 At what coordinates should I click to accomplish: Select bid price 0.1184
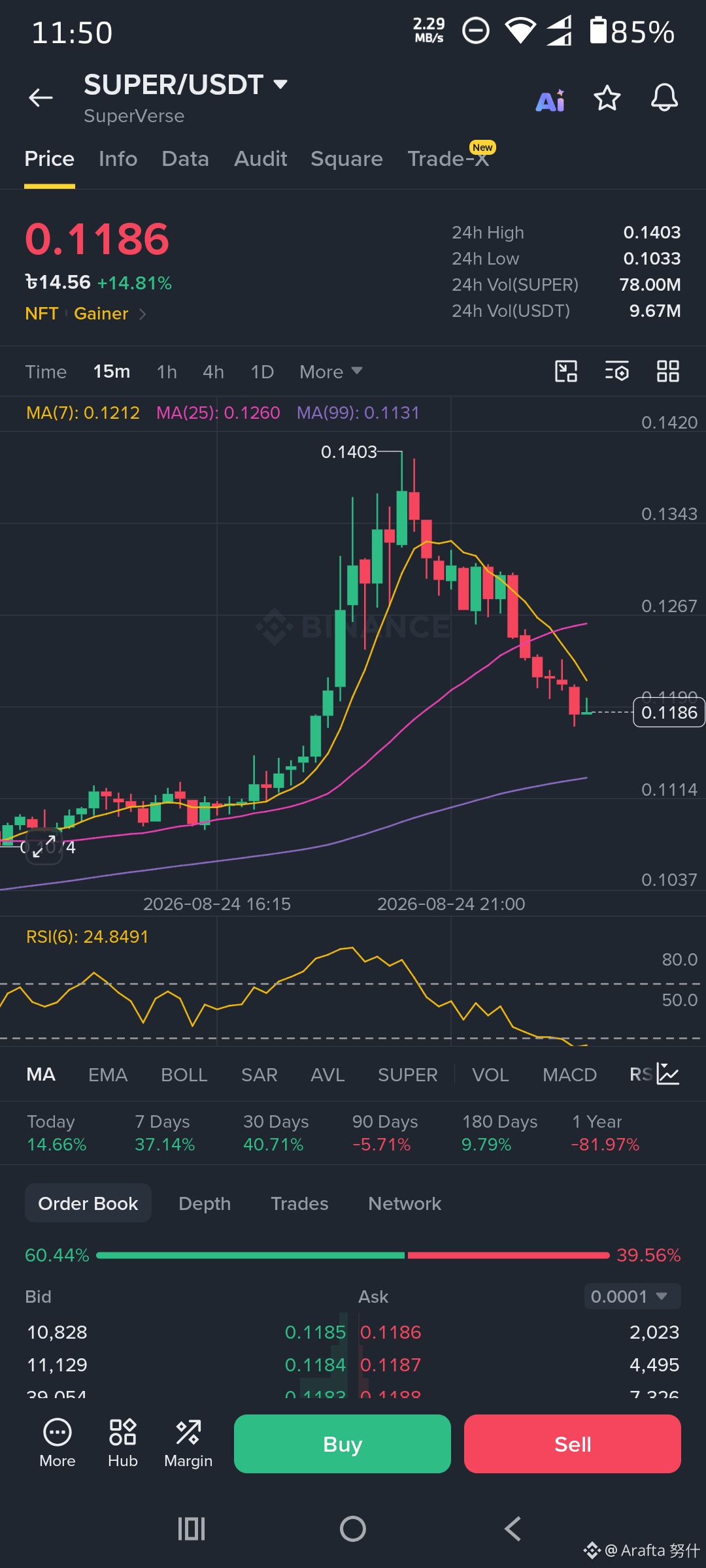point(315,1365)
